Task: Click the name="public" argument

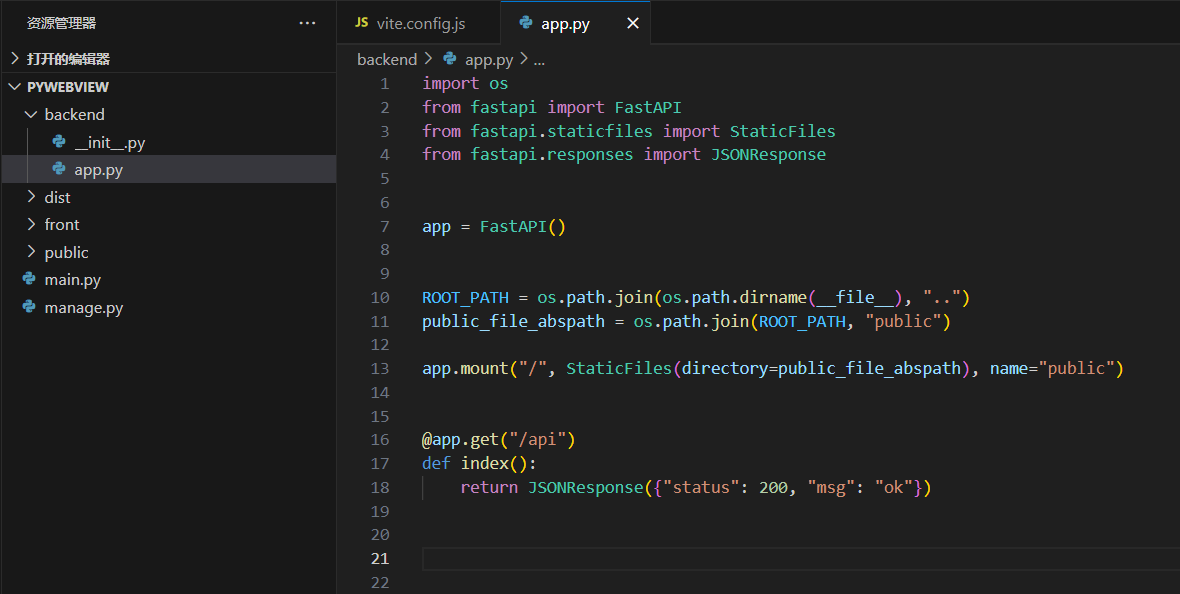Action: [x=1051, y=369]
